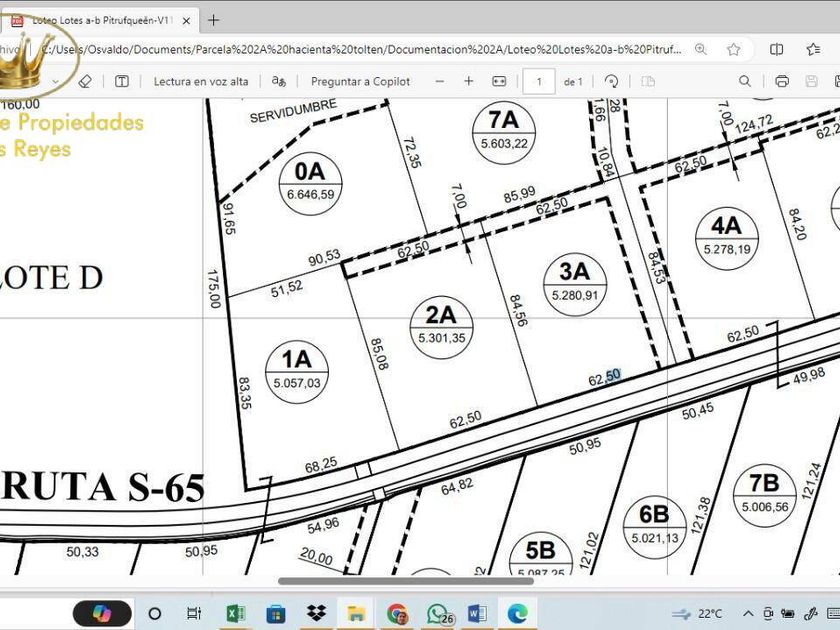Select the Loteo Lotes a-b Pitrufquén tab
The width and height of the screenshot is (840, 630).
(x=100, y=20)
